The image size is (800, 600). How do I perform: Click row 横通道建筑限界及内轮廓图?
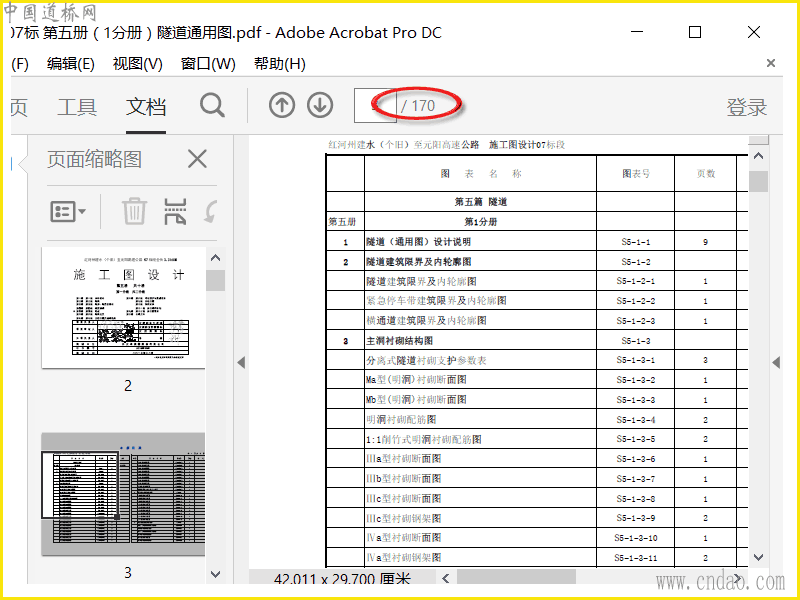537,320
